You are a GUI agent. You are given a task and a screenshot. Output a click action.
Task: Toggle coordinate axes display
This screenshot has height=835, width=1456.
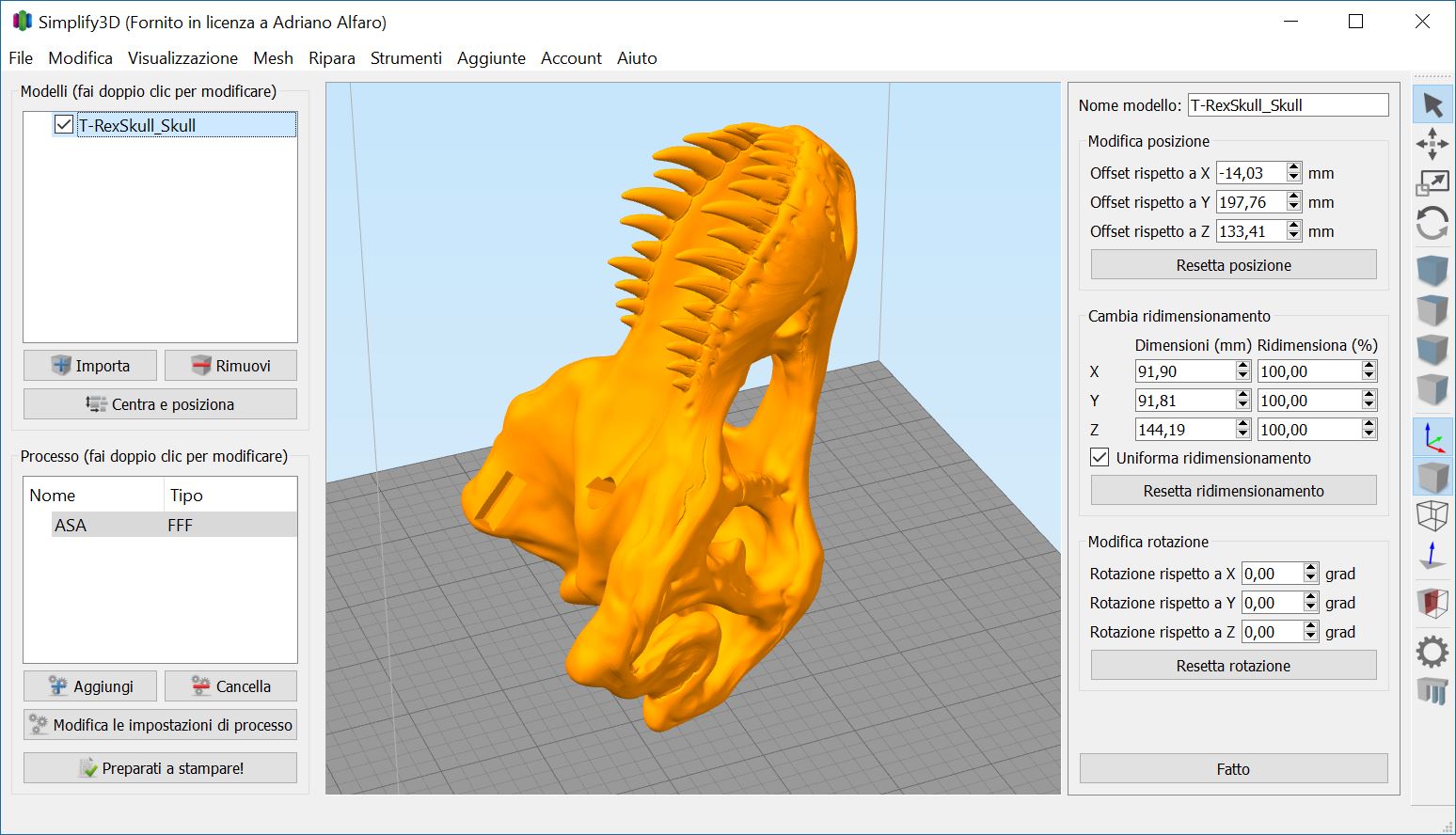click(1432, 437)
